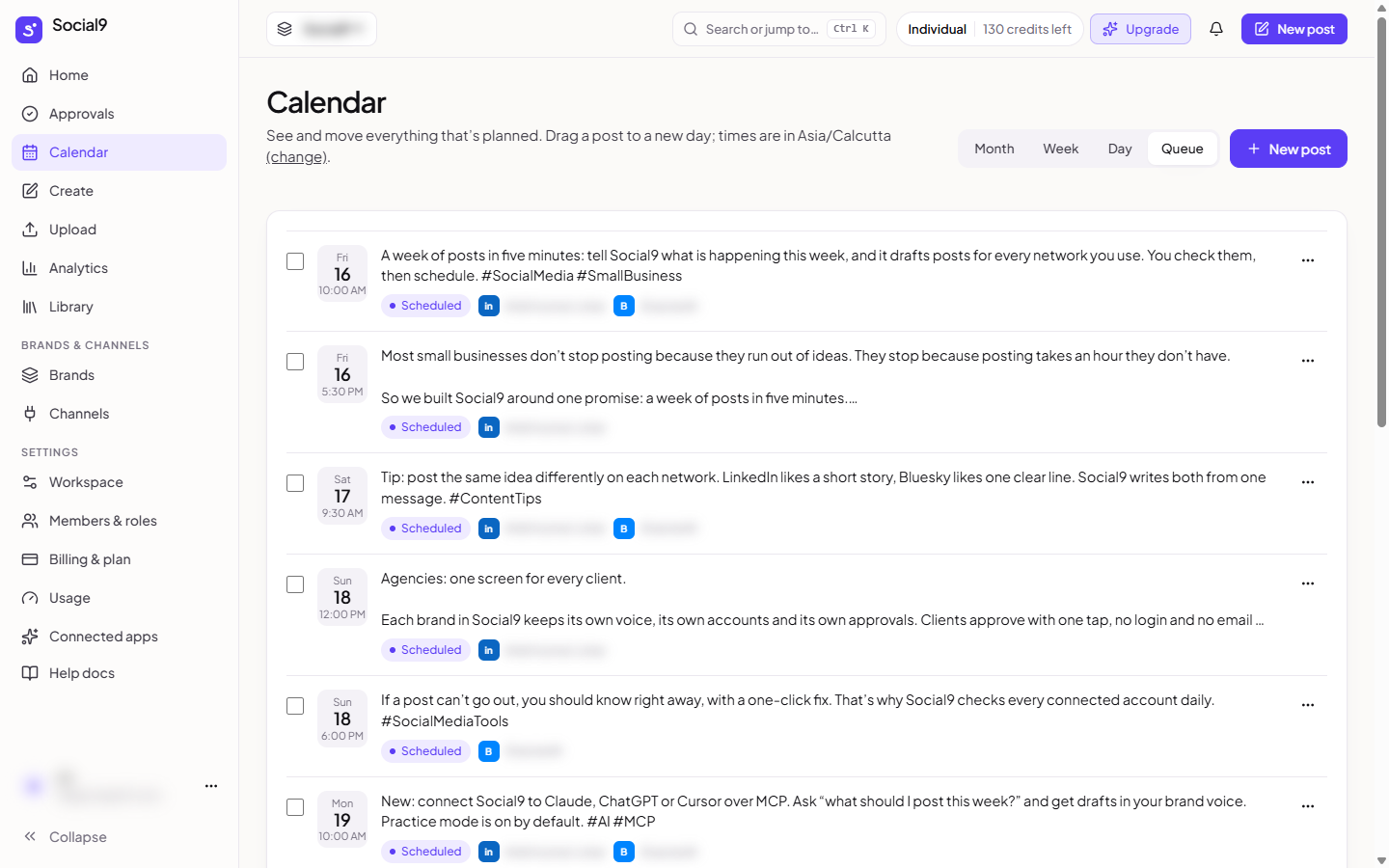This screenshot has height=868, width=1389.
Task: Open the workspace switcher dropdown in header
Action: (x=321, y=29)
